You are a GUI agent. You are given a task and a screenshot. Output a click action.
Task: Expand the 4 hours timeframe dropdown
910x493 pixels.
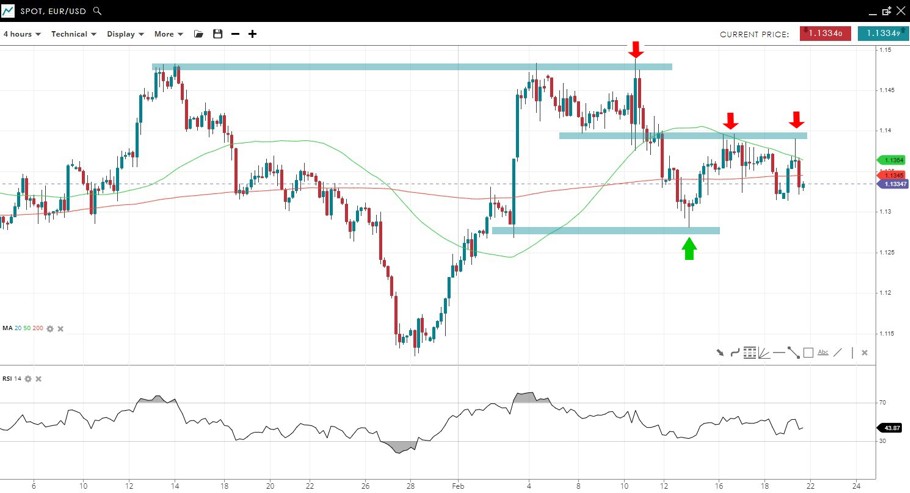pyautogui.click(x=22, y=34)
